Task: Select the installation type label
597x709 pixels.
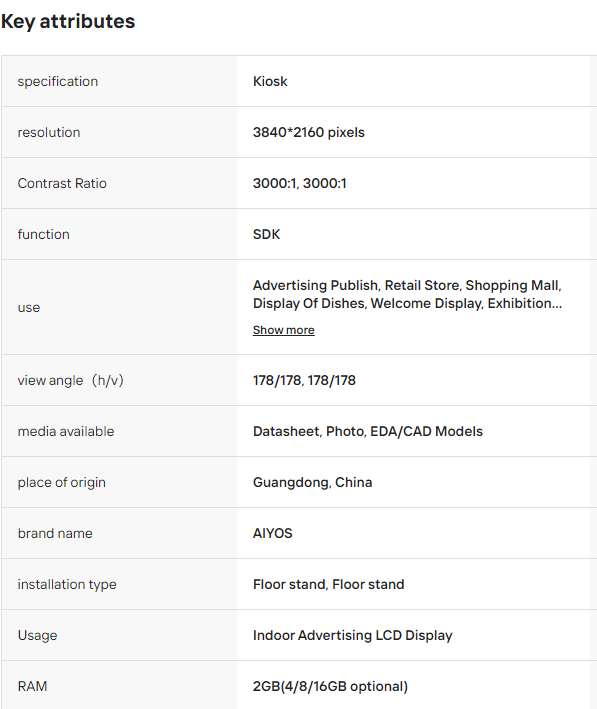Action: (67, 584)
